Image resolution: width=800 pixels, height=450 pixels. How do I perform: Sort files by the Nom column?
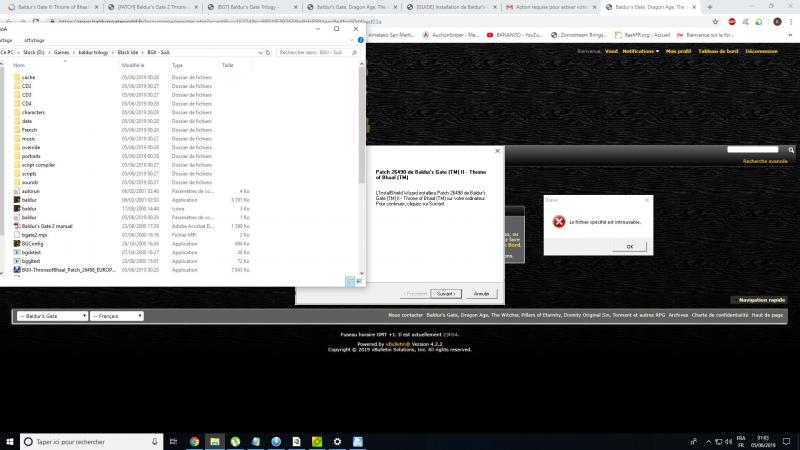click(19, 65)
